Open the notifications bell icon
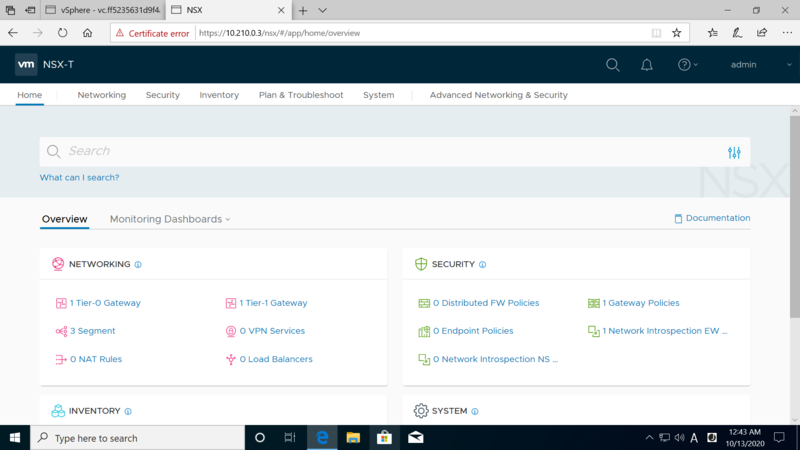 point(647,65)
